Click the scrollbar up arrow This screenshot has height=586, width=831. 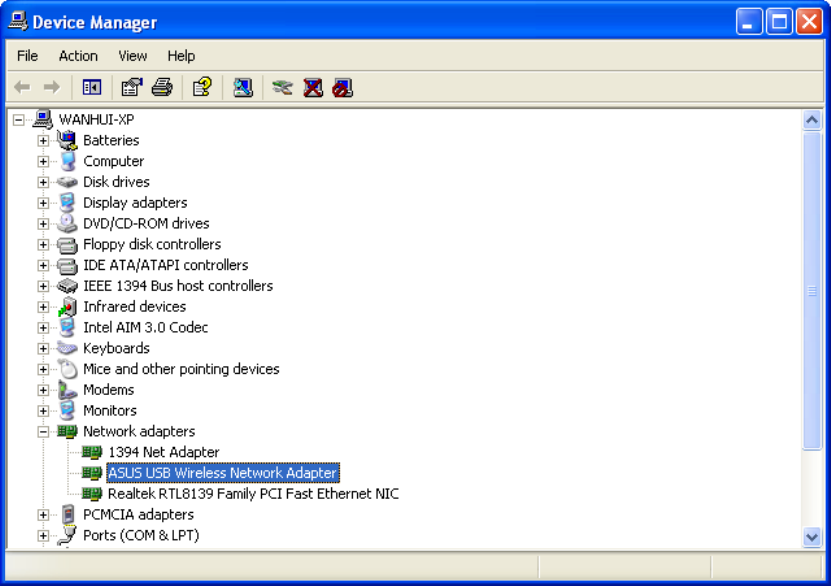coord(811,120)
